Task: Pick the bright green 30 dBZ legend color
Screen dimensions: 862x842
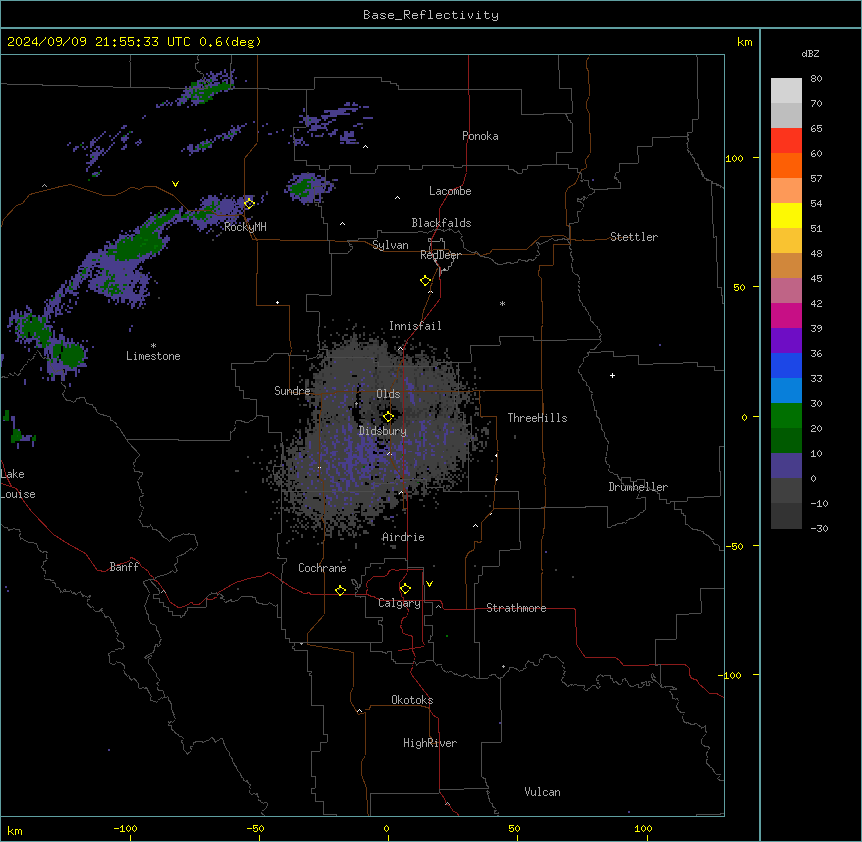Action: point(786,415)
